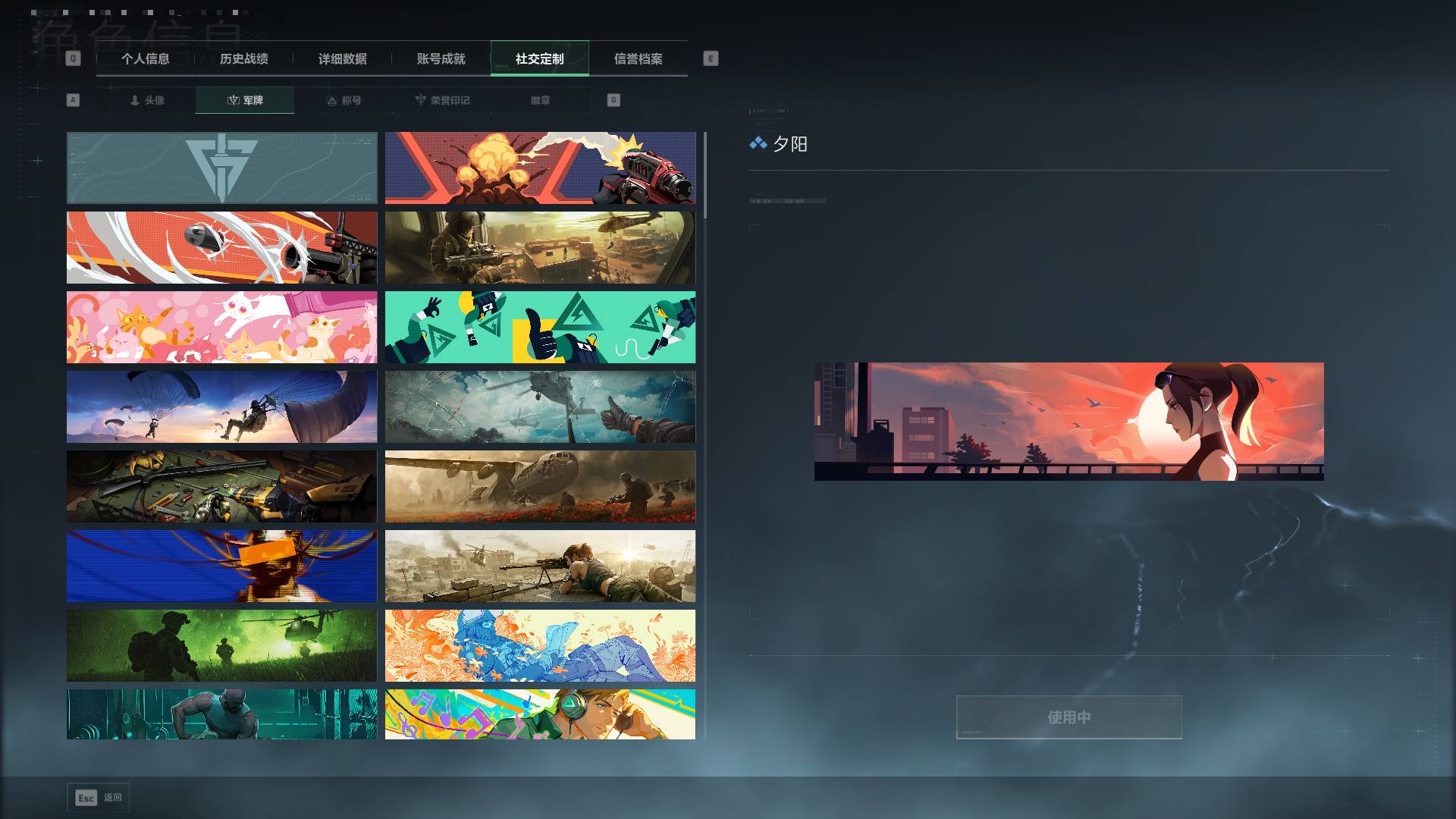Pick the green night-vision soldier dog tag

click(x=221, y=645)
